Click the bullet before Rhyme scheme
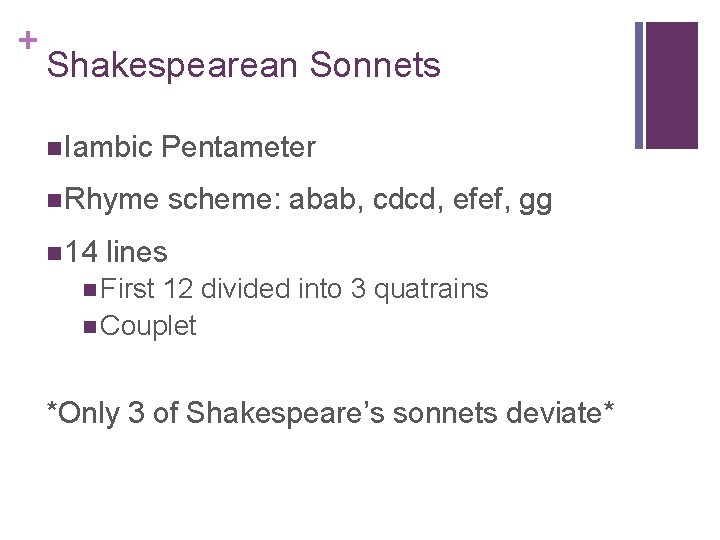Image resolution: width=720 pixels, height=540 pixels. pos(53,200)
